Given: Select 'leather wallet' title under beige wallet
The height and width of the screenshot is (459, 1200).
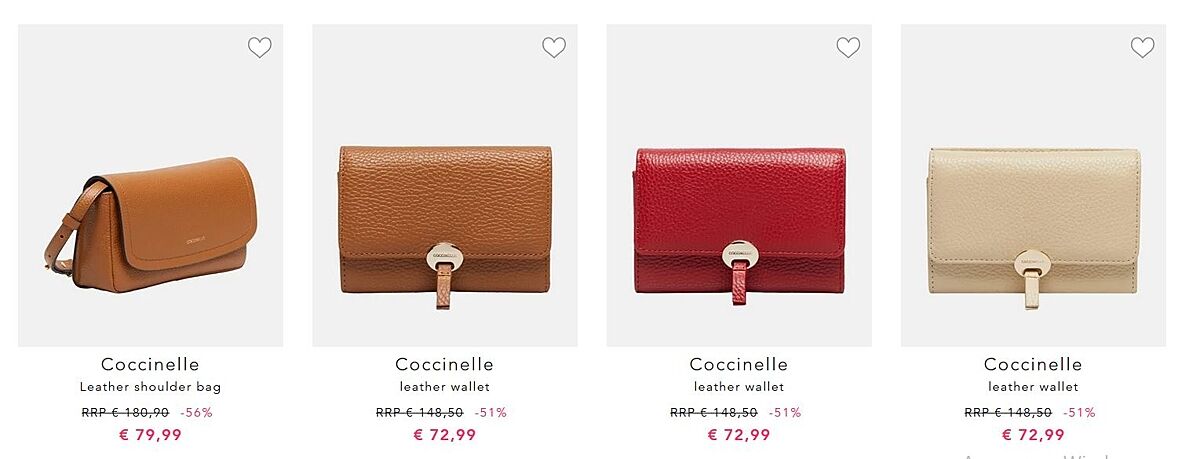Looking at the screenshot, I should (x=1033, y=387).
